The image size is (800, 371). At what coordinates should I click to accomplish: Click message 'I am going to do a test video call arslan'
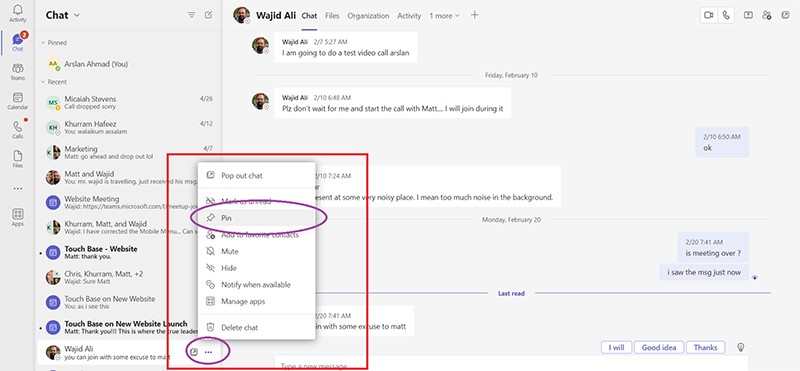click(x=345, y=47)
